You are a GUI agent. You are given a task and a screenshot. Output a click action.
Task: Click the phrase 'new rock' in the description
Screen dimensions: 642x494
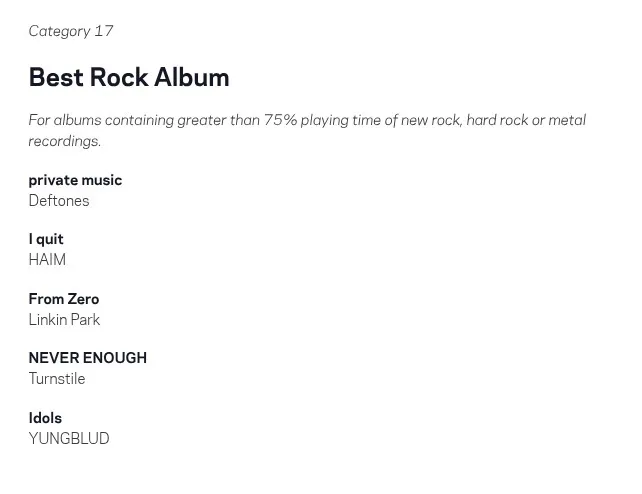tap(429, 120)
